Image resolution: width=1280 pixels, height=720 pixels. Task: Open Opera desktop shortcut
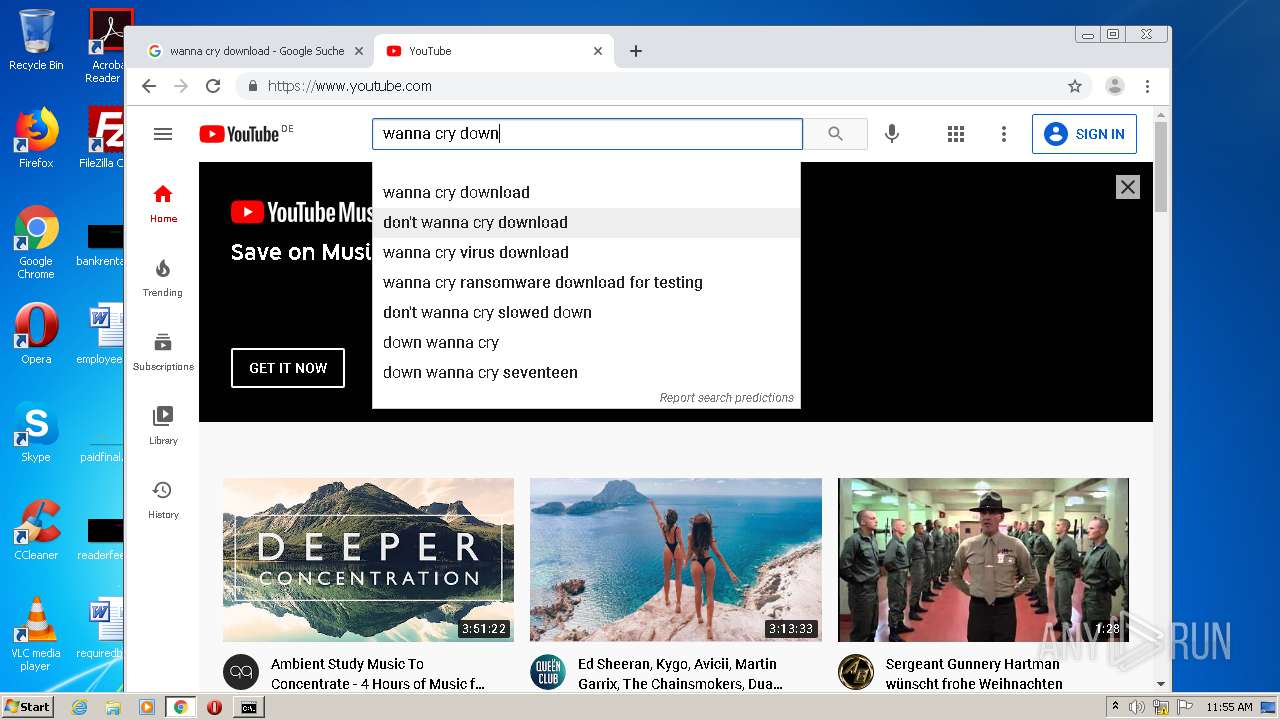(36, 334)
